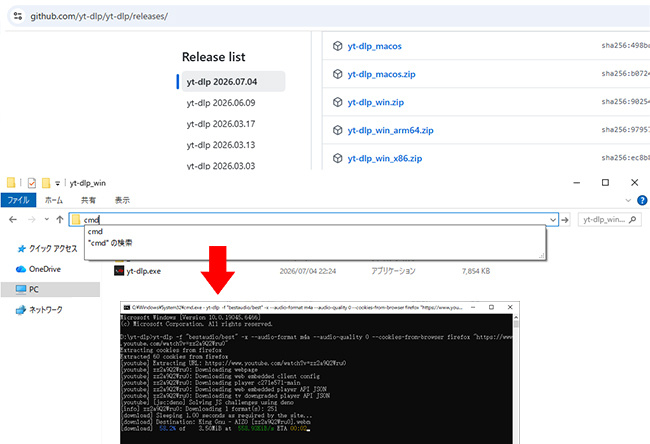Click the 2026/07/04 22:24 date cell
This screenshot has height=444, width=650.
tap(308, 271)
